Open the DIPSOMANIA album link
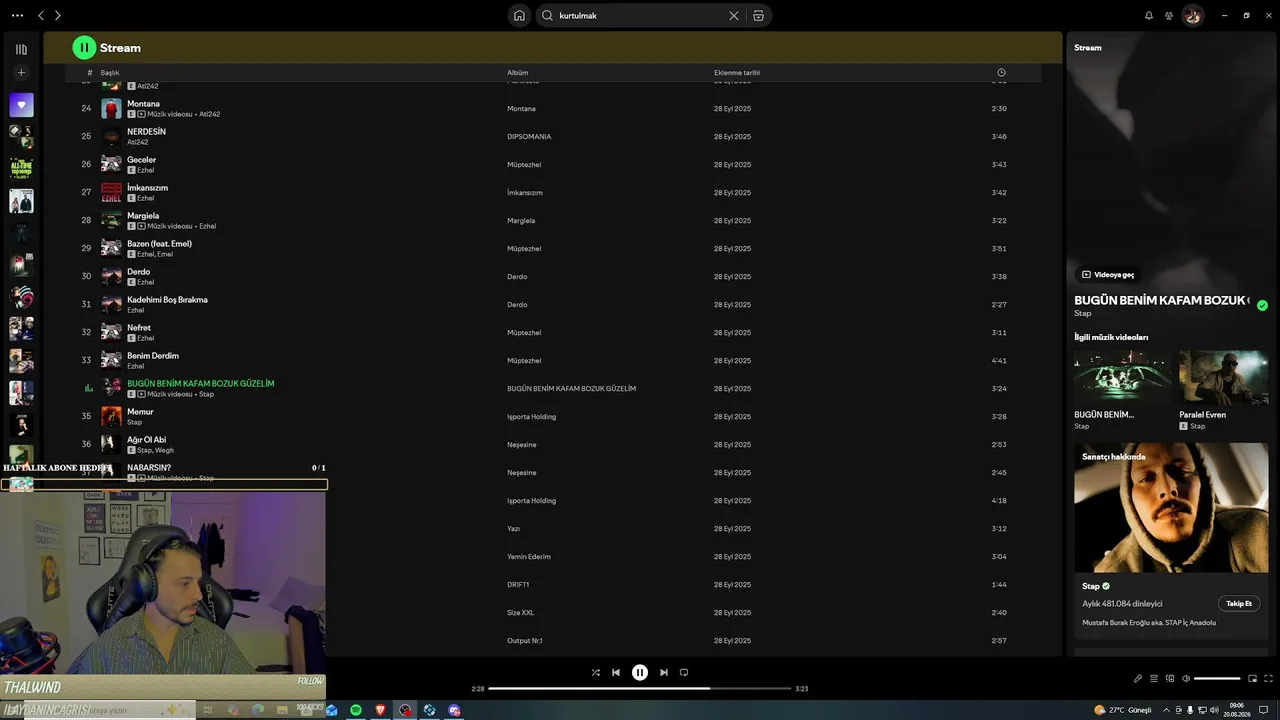 pyautogui.click(x=529, y=137)
